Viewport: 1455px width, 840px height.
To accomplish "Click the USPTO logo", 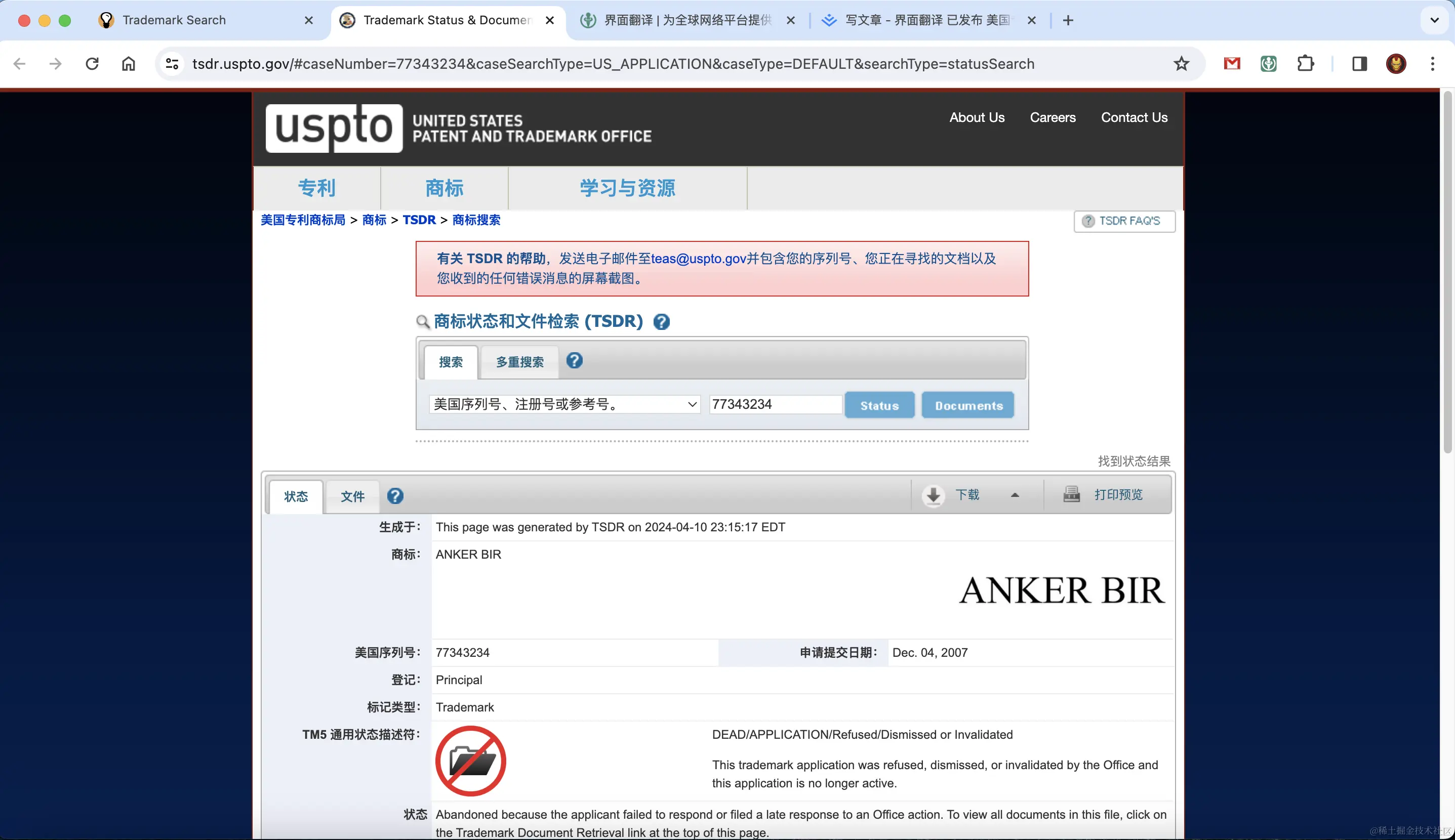I will pos(334,128).
